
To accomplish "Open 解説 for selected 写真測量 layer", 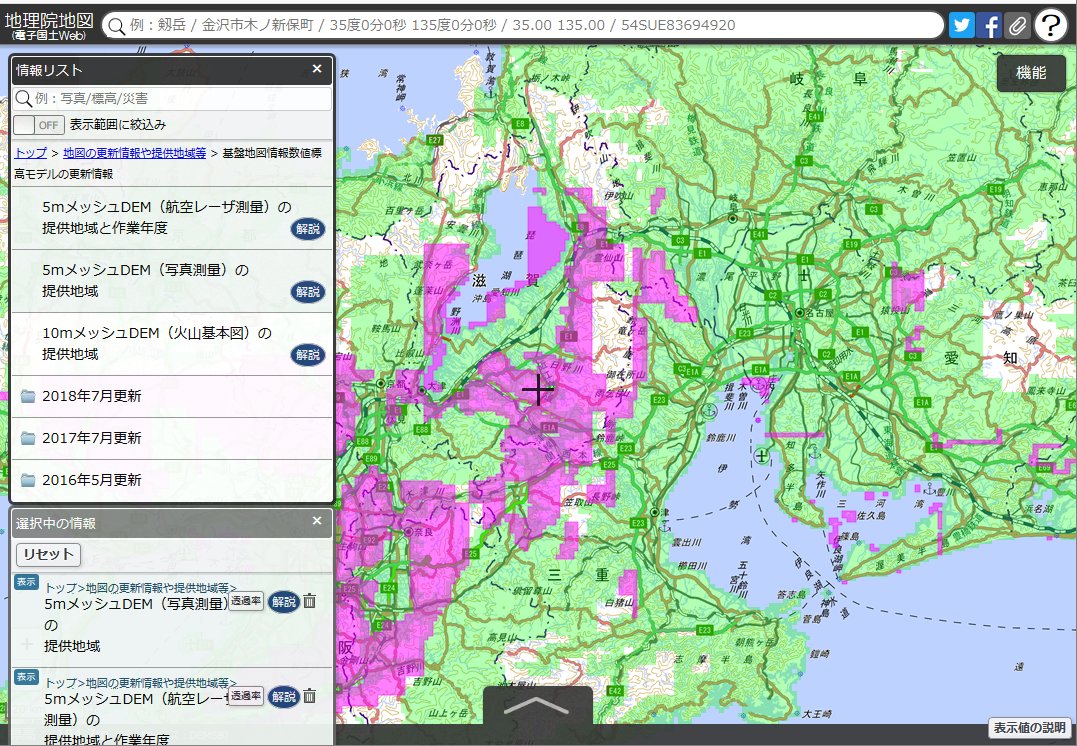I will coord(284,602).
